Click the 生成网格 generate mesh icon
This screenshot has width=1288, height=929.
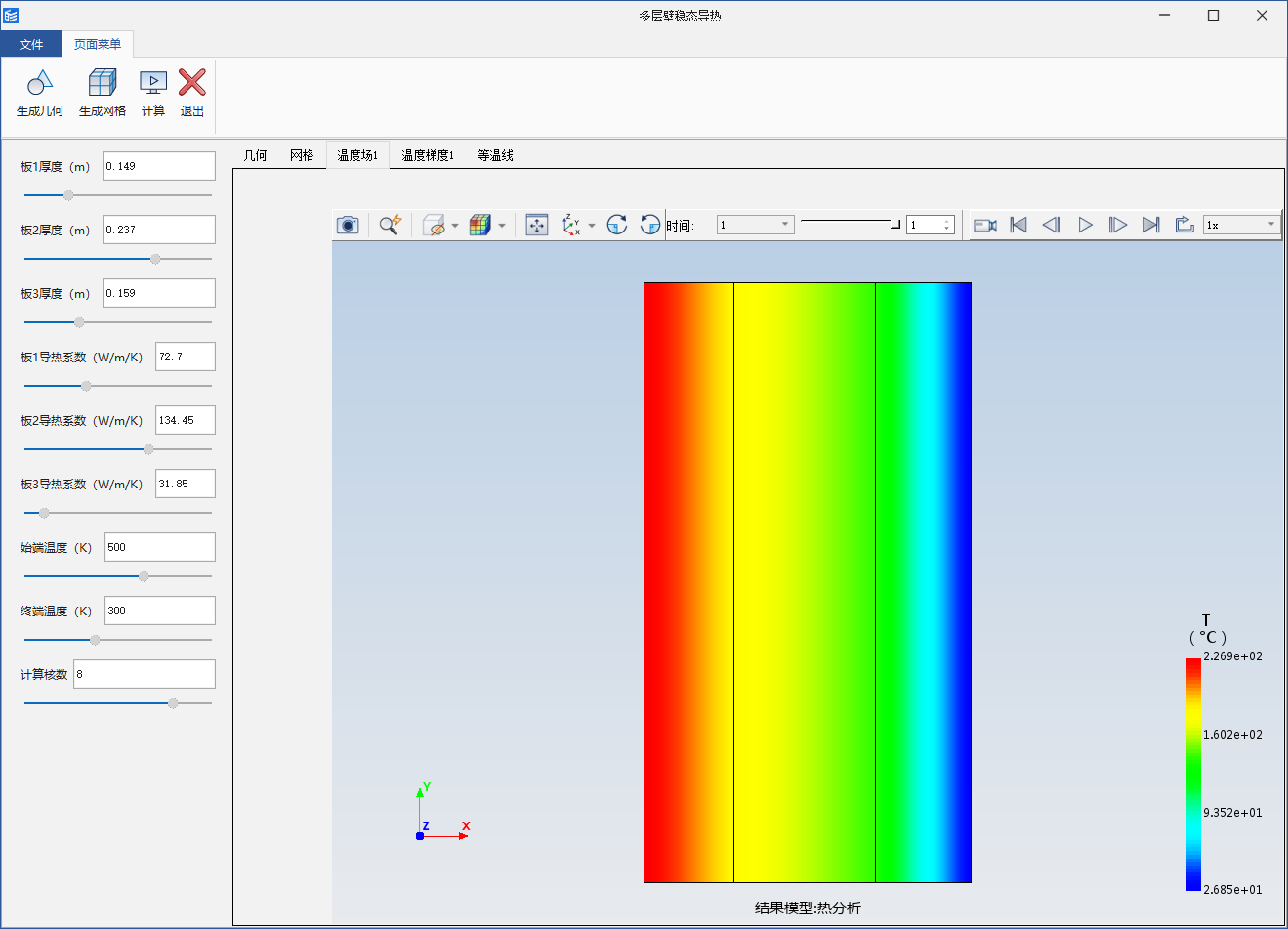click(x=103, y=83)
